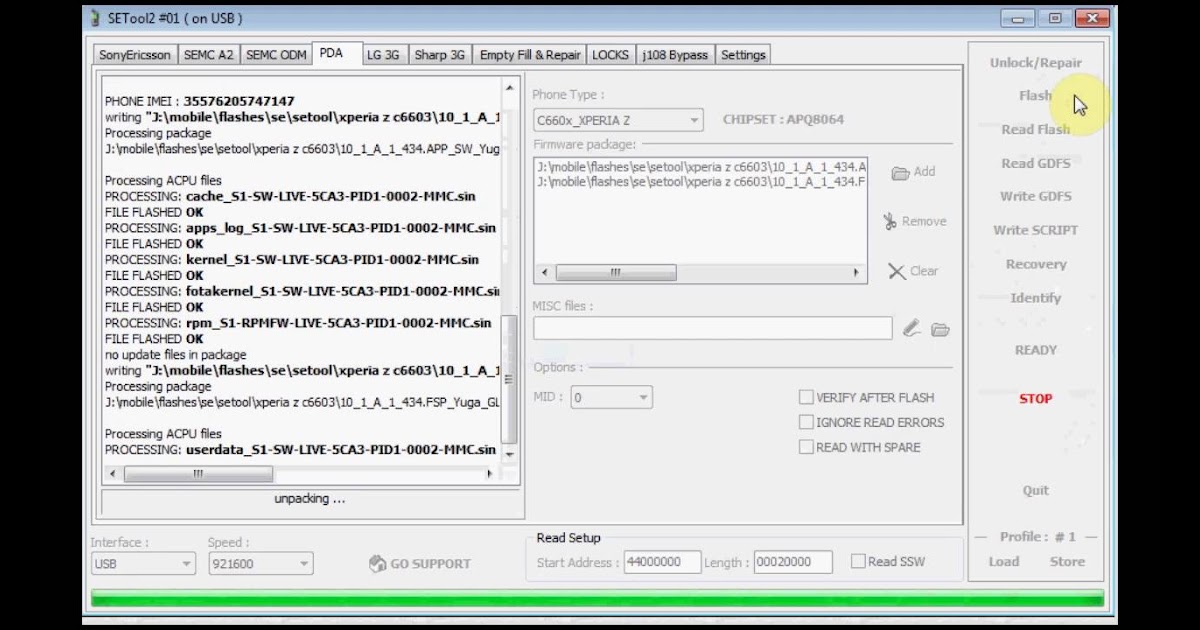The image size is (1200, 630).
Task: Click the 'unpacking ...' status text
Action: [310, 498]
